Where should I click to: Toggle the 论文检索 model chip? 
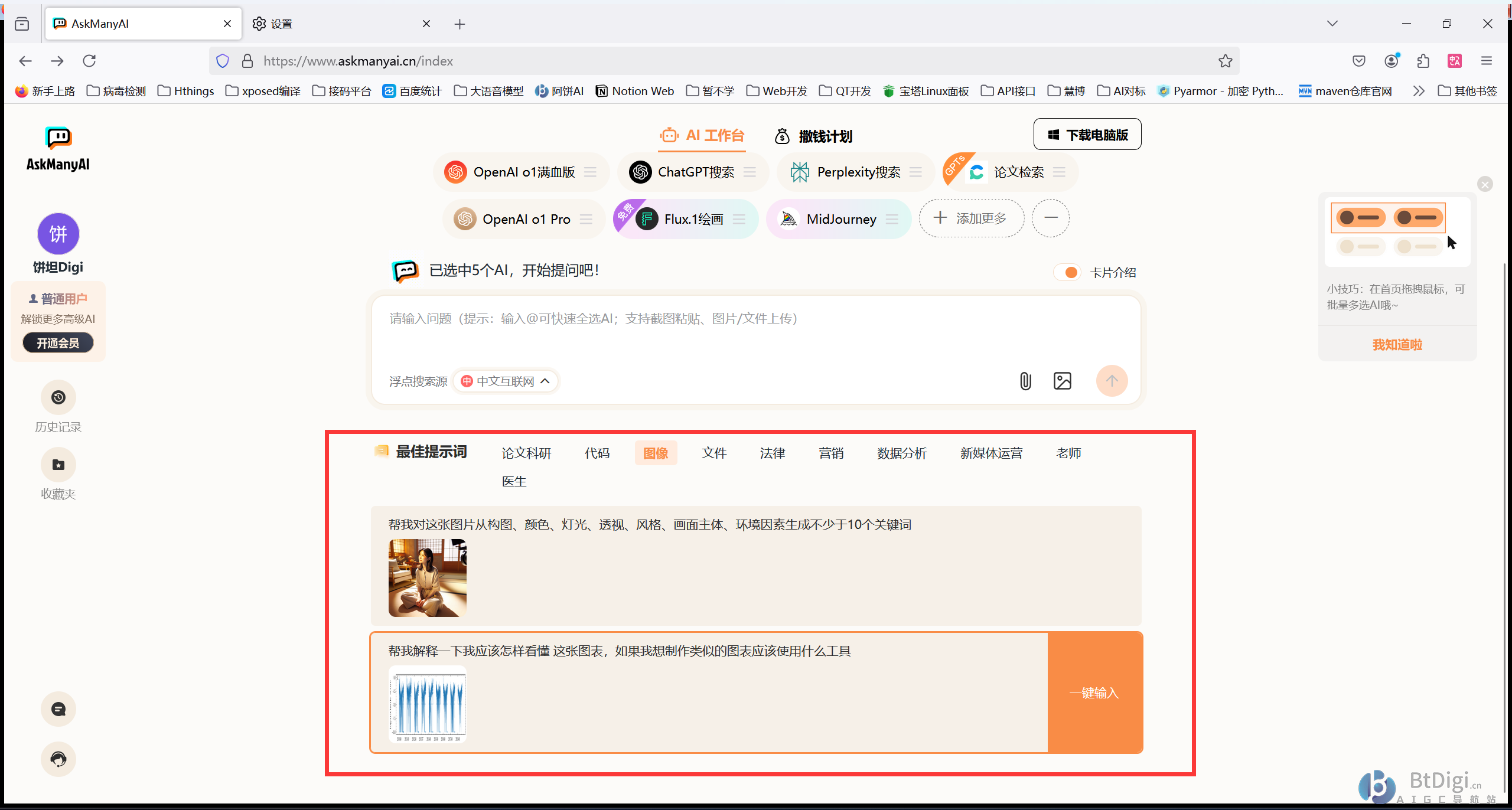(1010, 172)
